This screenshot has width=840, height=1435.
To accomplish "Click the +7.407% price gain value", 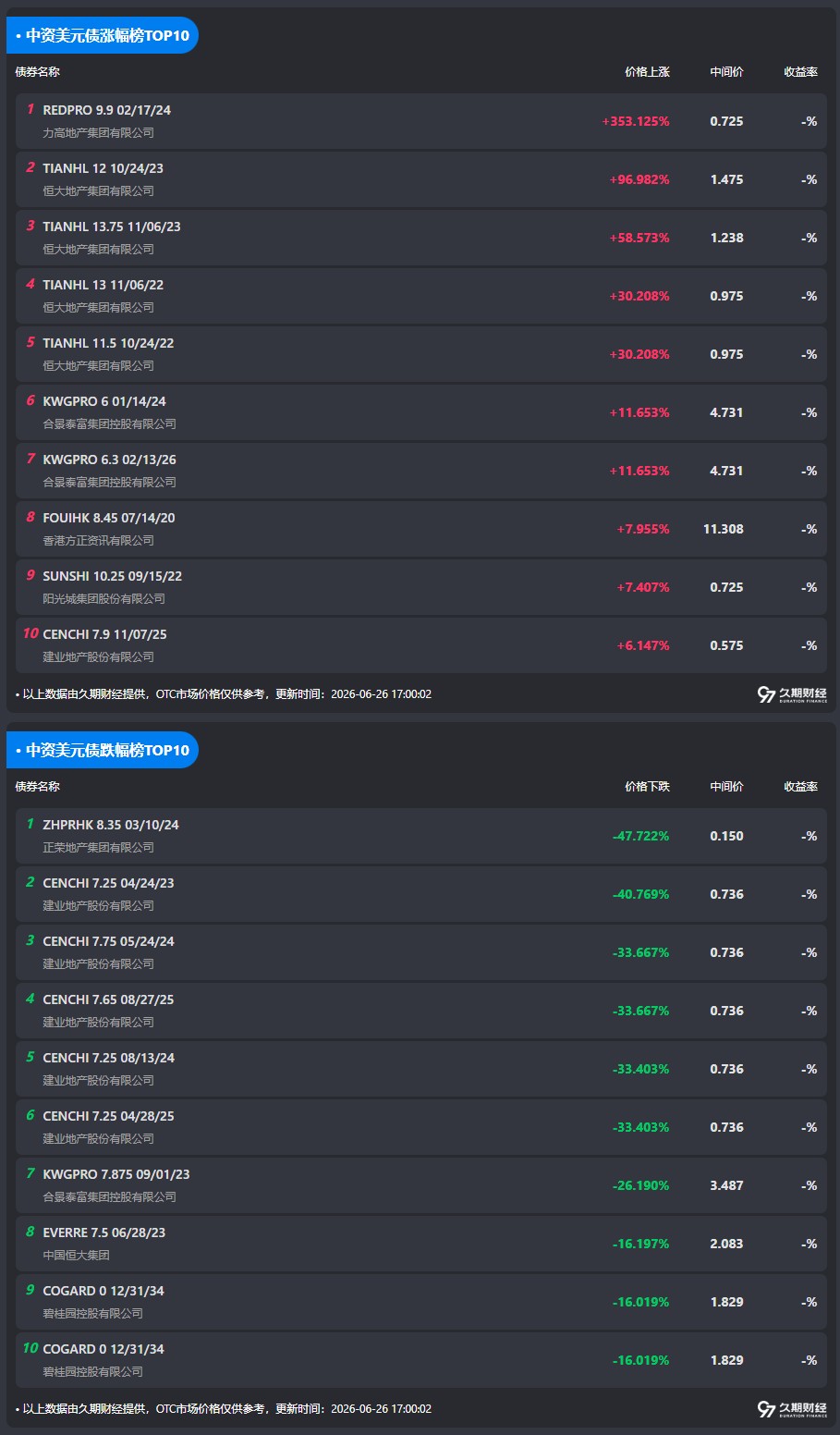I will pyautogui.click(x=643, y=587).
